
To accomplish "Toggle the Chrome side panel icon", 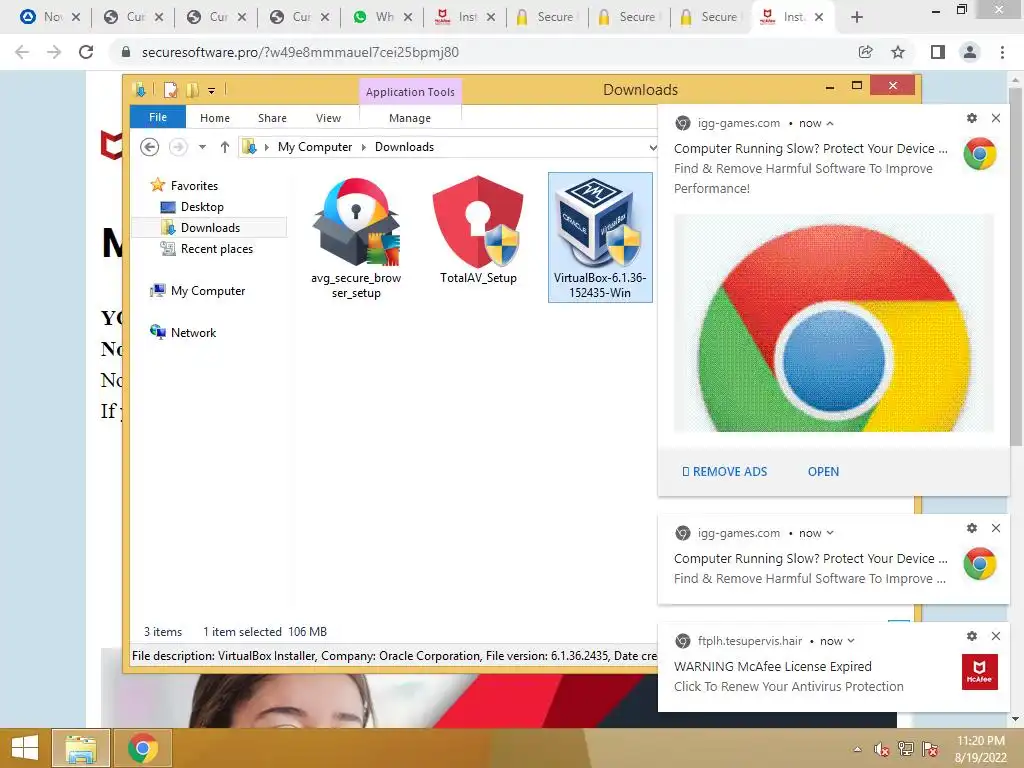I will 938,52.
